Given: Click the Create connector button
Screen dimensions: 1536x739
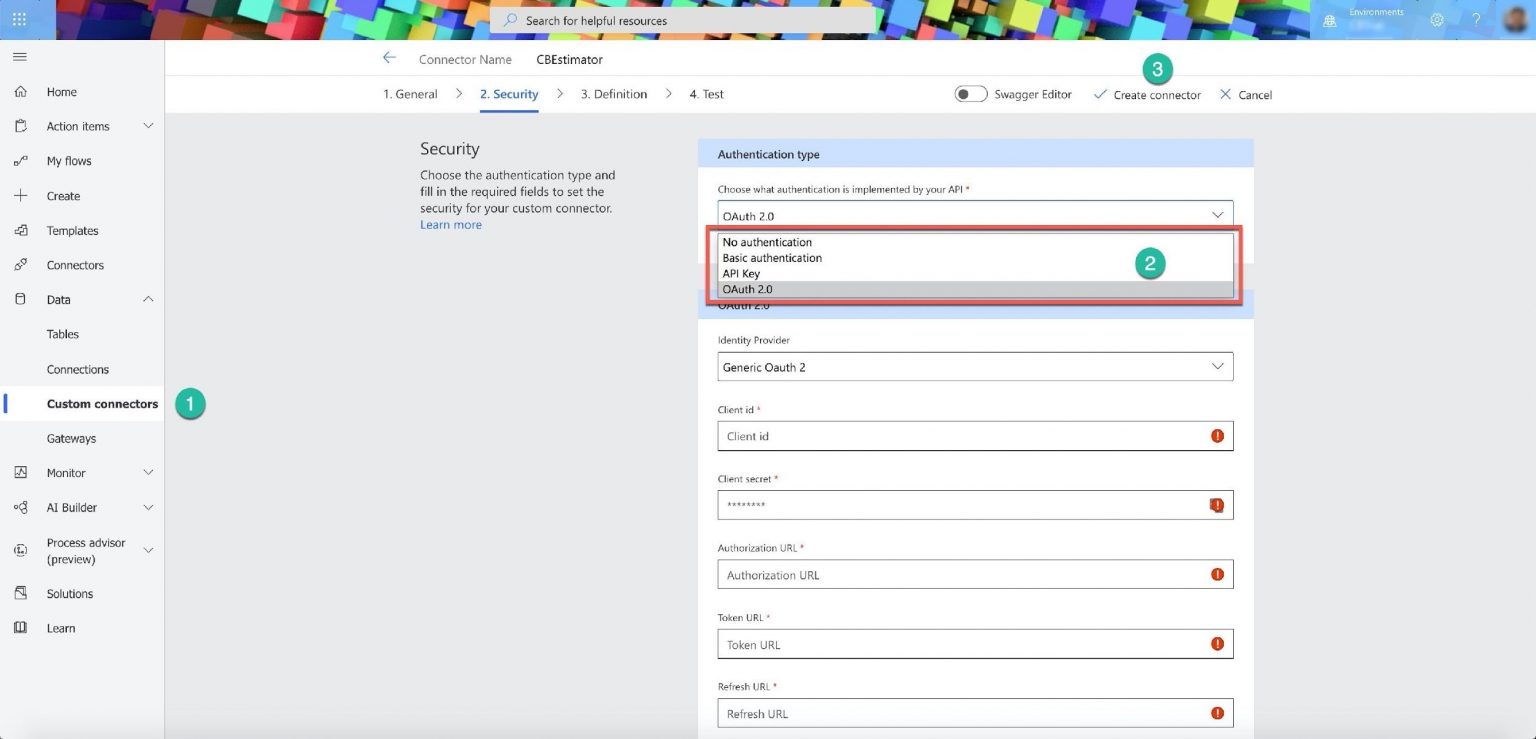Looking at the screenshot, I should point(1147,95).
